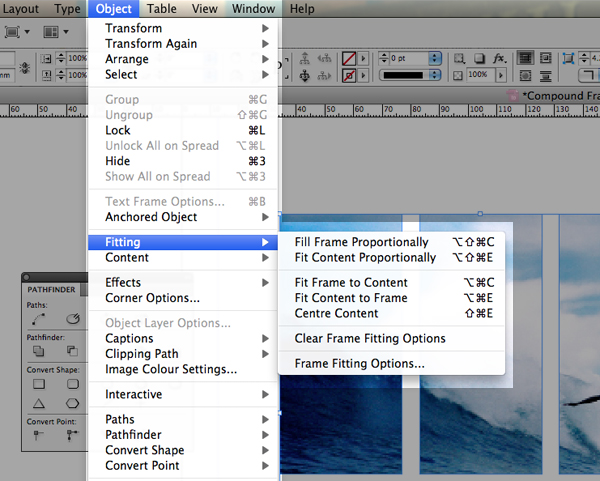
Task: Convert shape to a triangle
Action: click(39, 403)
